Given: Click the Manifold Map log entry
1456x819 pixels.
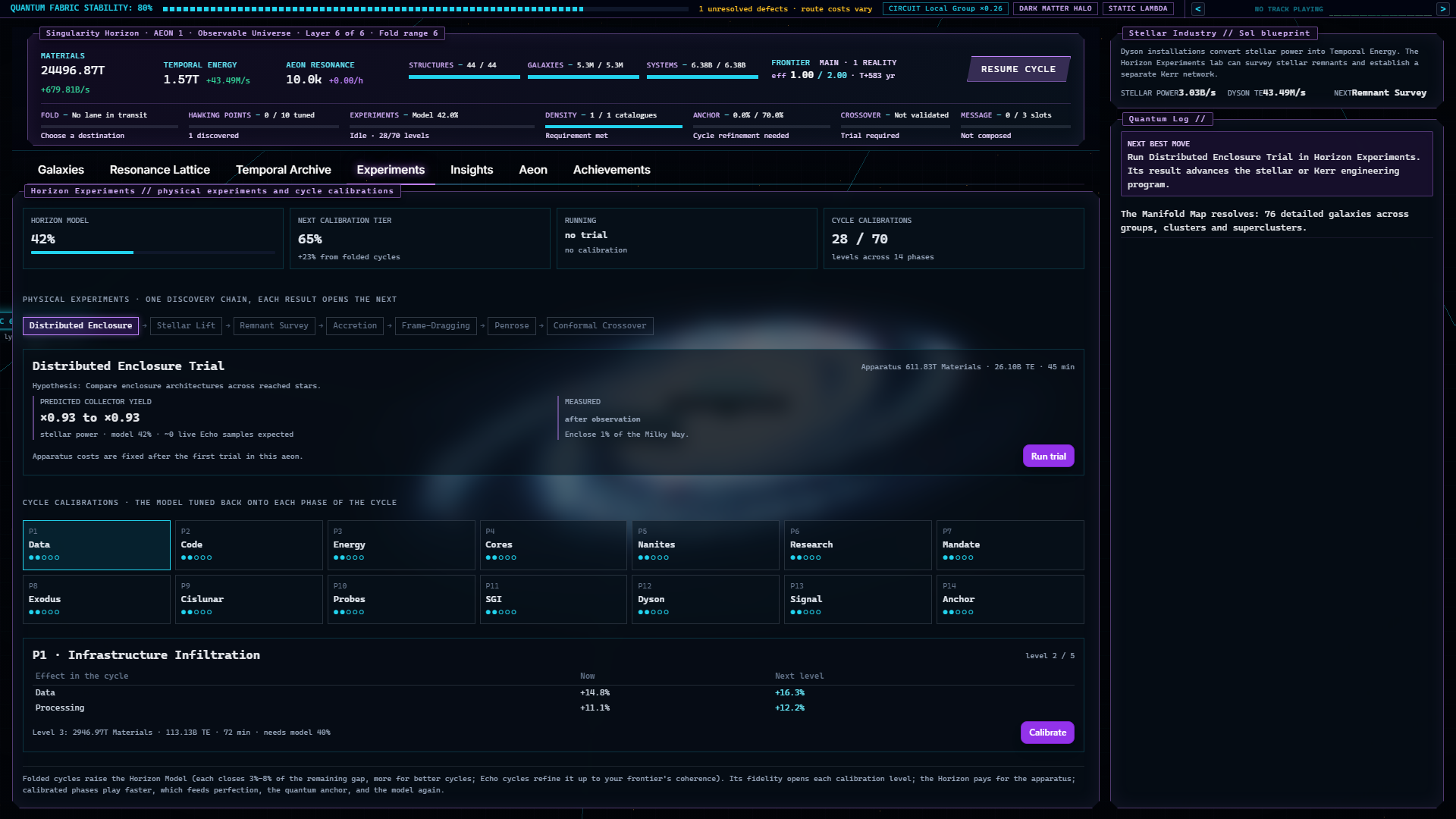Looking at the screenshot, I should [x=1276, y=221].
